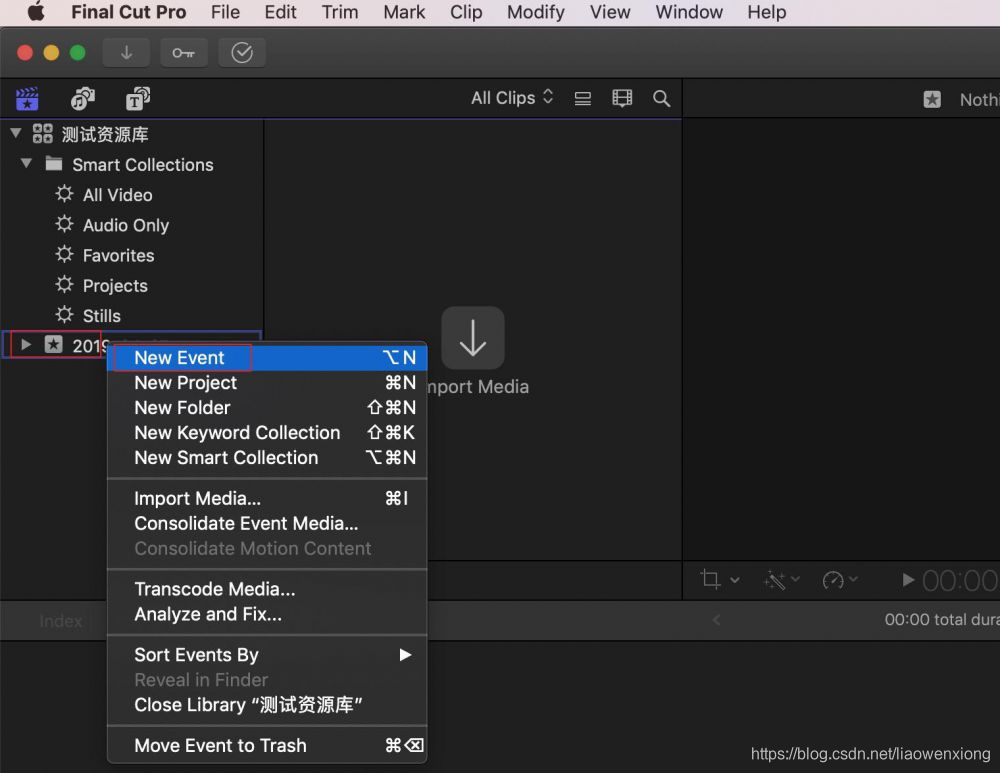This screenshot has width=1000, height=773.
Task: Open the View menu
Action: (610, 12)
